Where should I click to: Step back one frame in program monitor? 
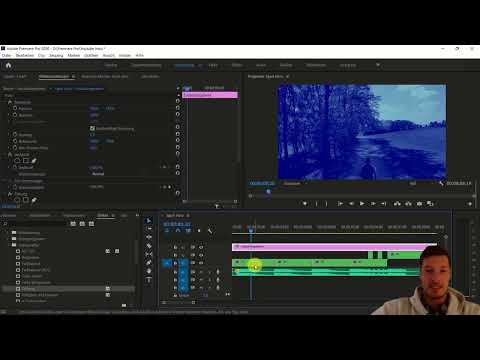point(351,203)
